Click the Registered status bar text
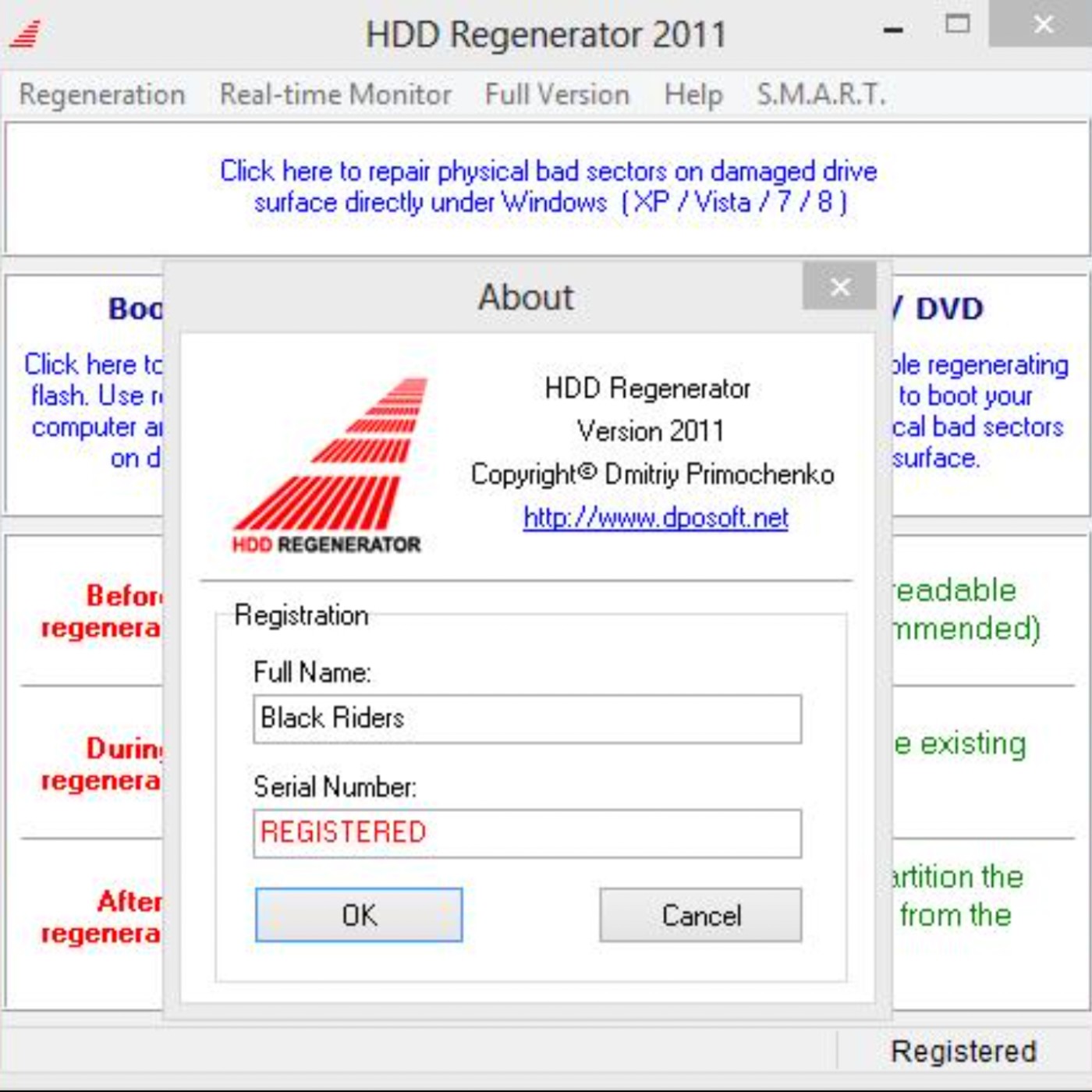Image resolution: width=1092 pixels, height=1092 pixels. click(x=963, y=1051)
